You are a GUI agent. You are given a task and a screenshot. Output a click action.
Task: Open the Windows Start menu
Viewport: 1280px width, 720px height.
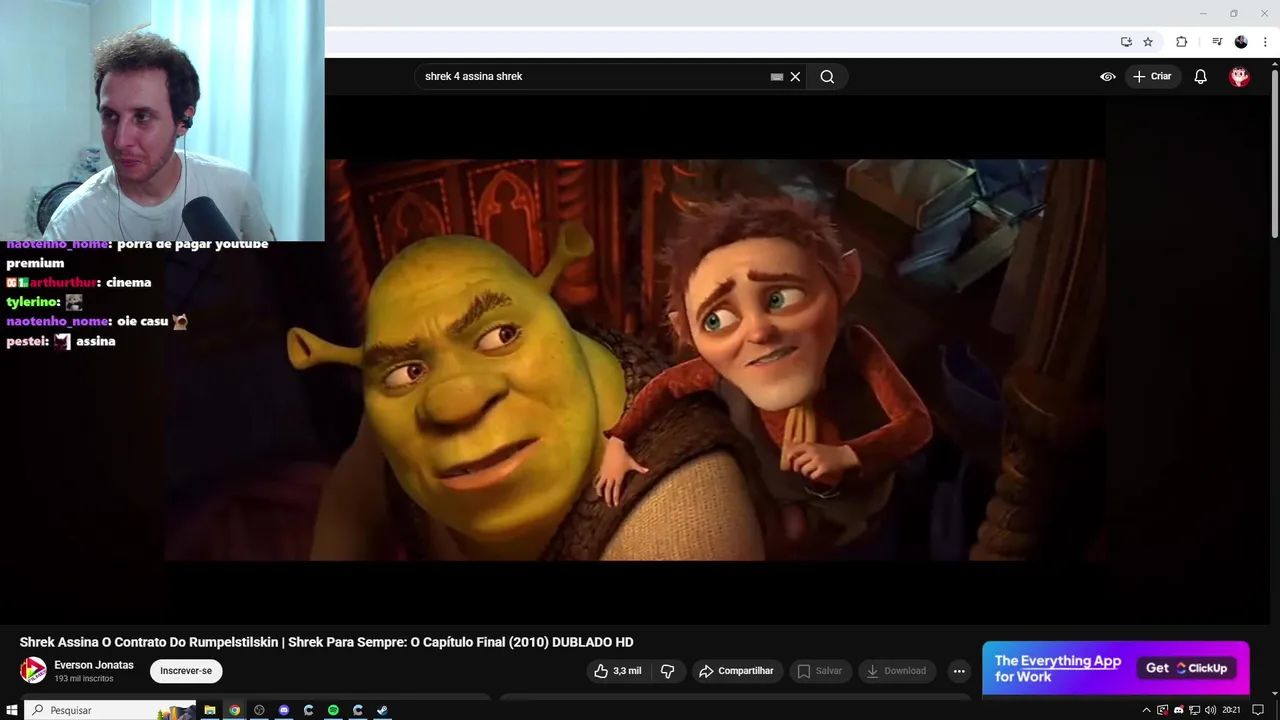pos(12,710)
